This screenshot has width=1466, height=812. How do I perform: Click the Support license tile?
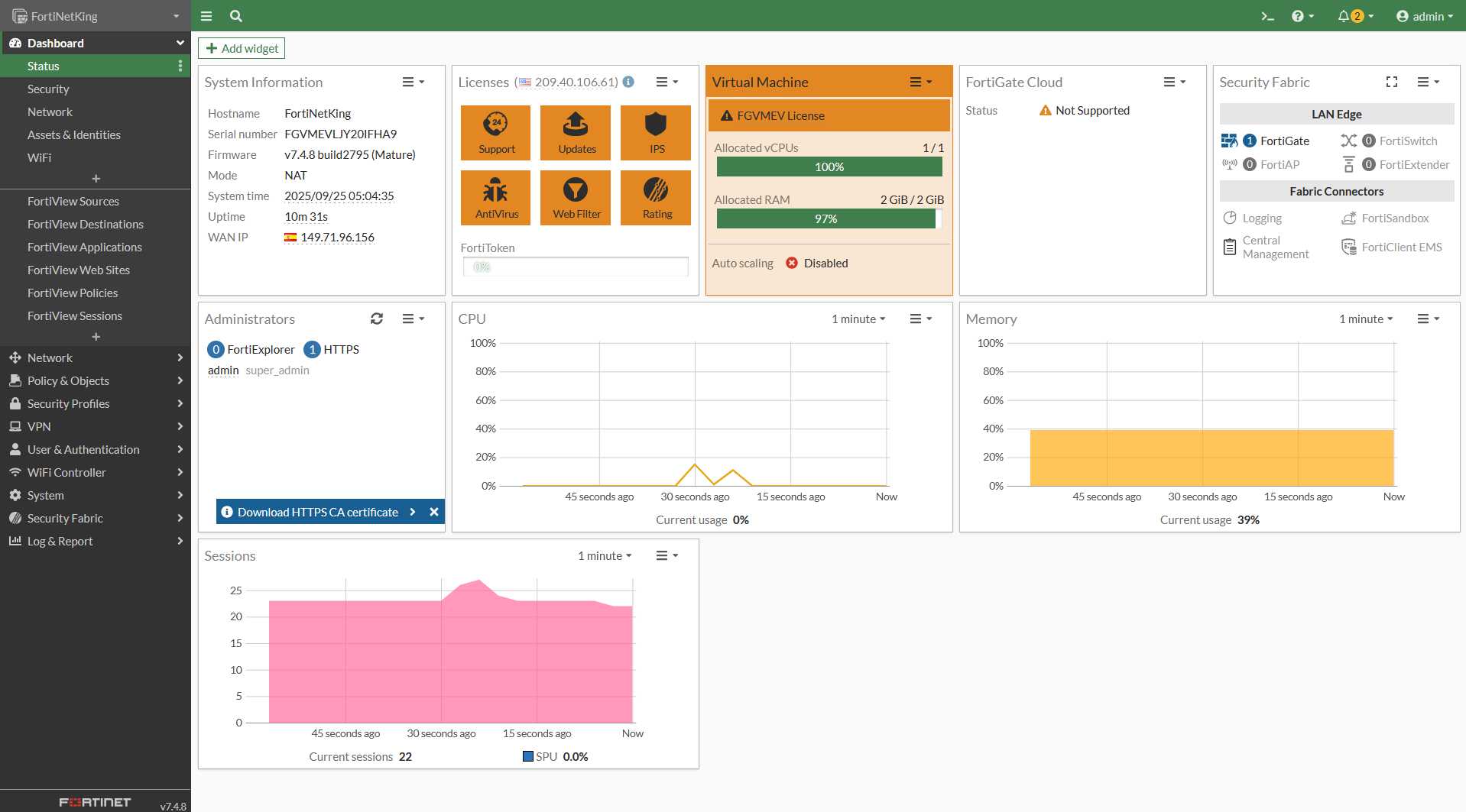497,133
